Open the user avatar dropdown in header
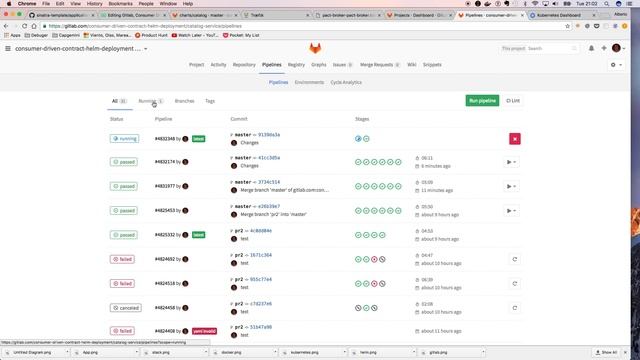Image resolution: width=640 pixels, height=360 pixels. [x=618, y=49]
